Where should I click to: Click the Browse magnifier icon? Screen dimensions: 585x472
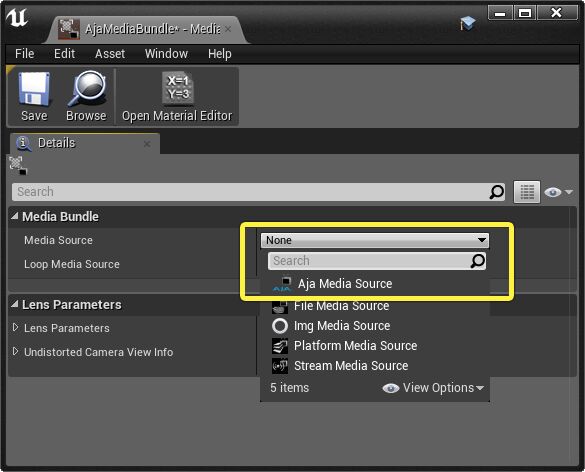tap(87, 89)
